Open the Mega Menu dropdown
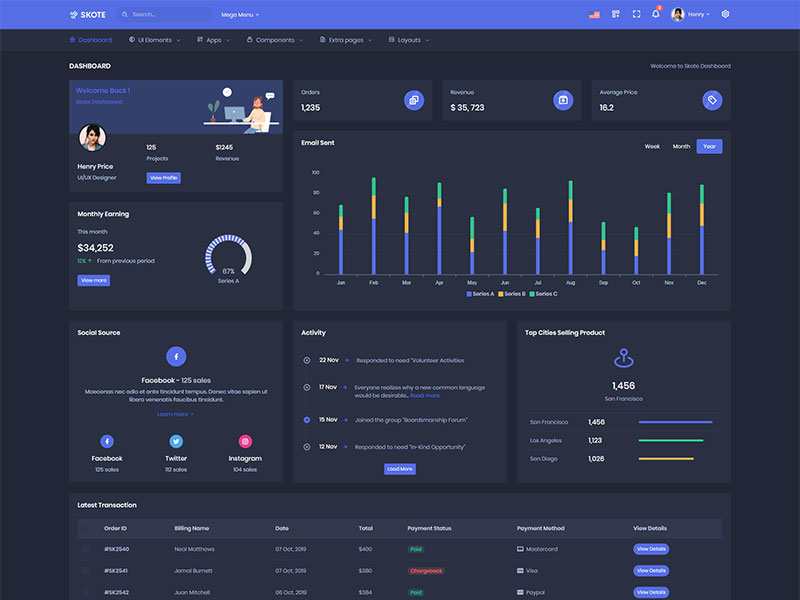 (239, 15)
